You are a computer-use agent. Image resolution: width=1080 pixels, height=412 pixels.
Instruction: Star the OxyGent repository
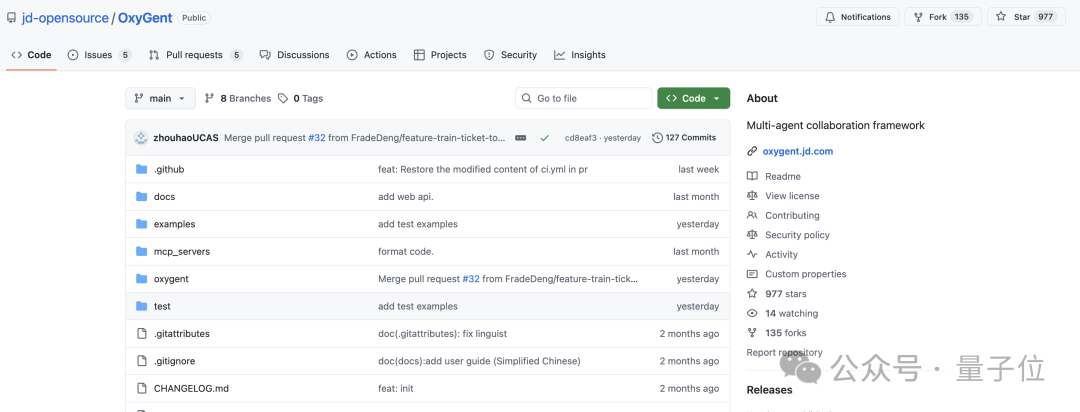[x=1012, y=17]
